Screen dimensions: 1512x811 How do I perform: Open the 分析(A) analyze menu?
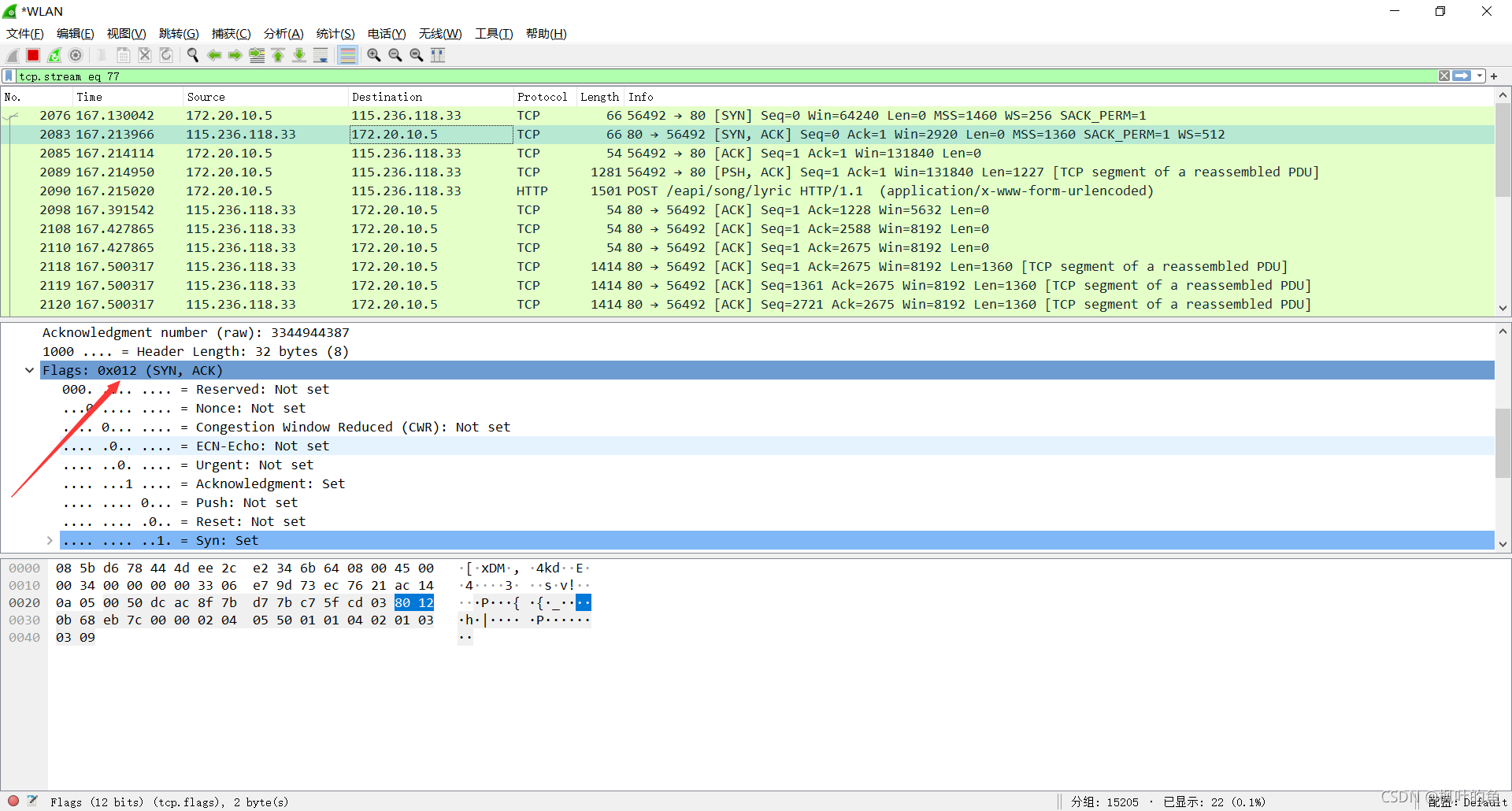(283, 33)
